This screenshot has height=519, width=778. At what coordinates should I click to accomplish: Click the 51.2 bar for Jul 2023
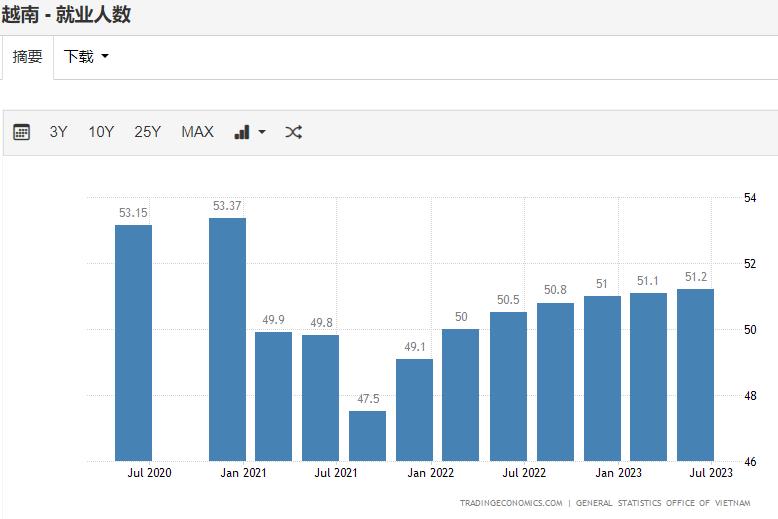point(695,375)
